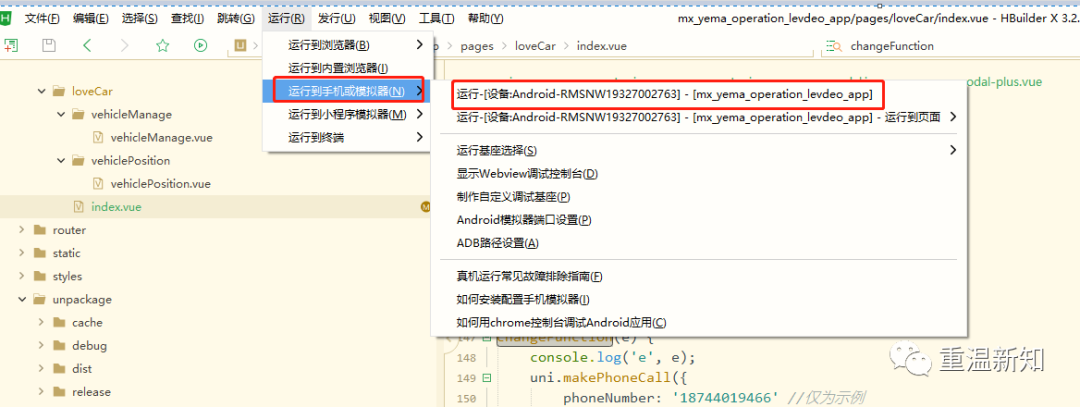Open the 查找(I) menu
The height and width of the screenshot is (407, 1080).
(x=187, y=19)
